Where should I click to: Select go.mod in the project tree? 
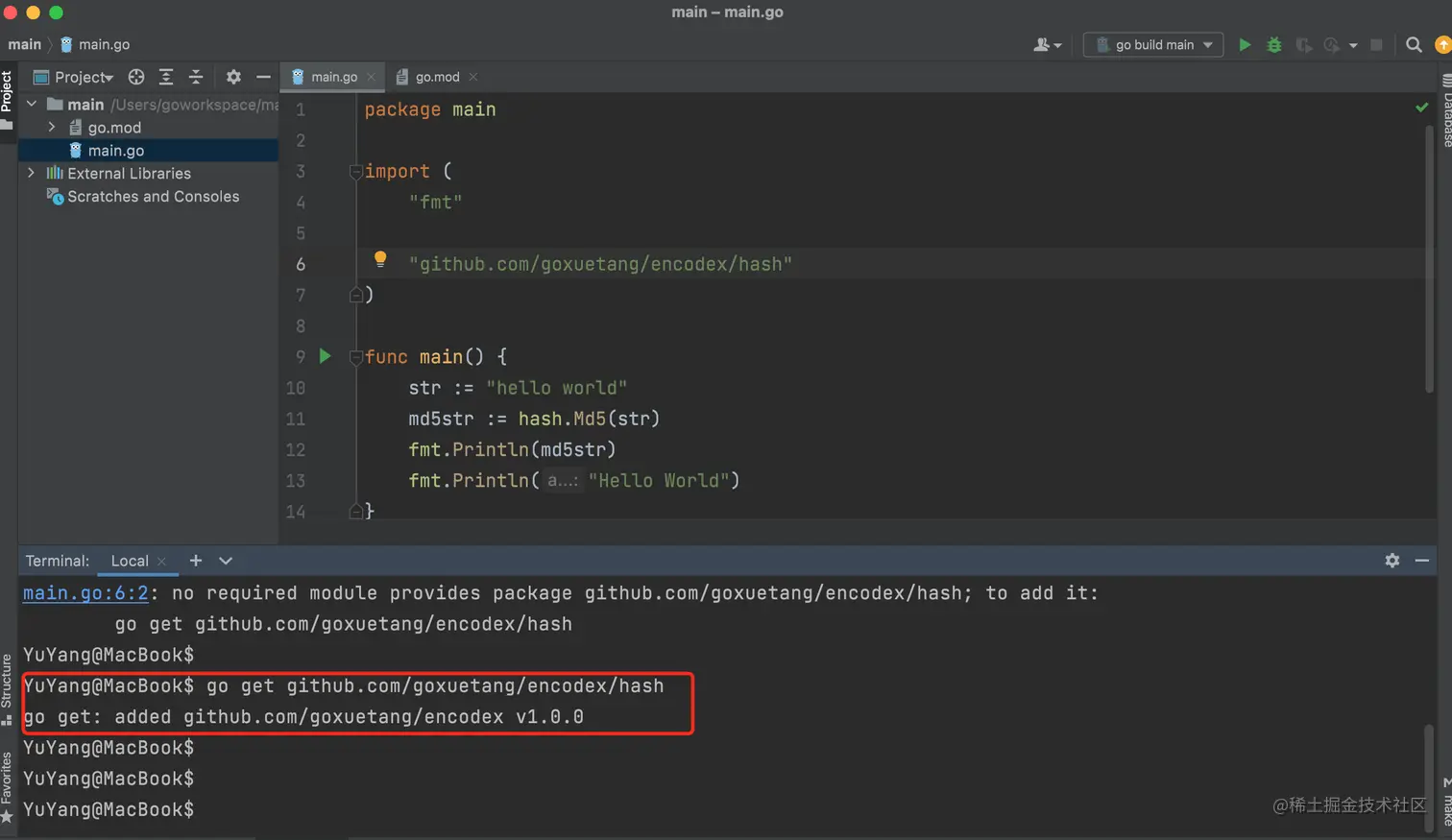point(113,127)
